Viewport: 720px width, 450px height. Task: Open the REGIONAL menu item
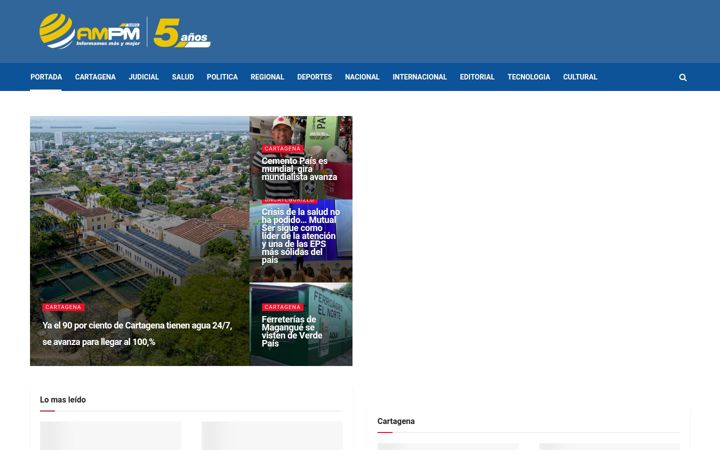click(x=267, y=77)
